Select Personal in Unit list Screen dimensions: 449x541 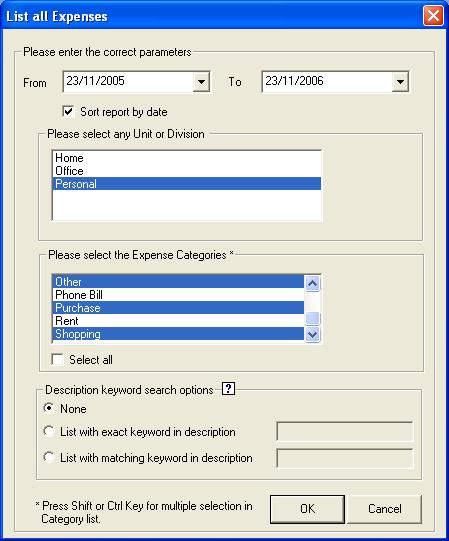pos(187,184)
